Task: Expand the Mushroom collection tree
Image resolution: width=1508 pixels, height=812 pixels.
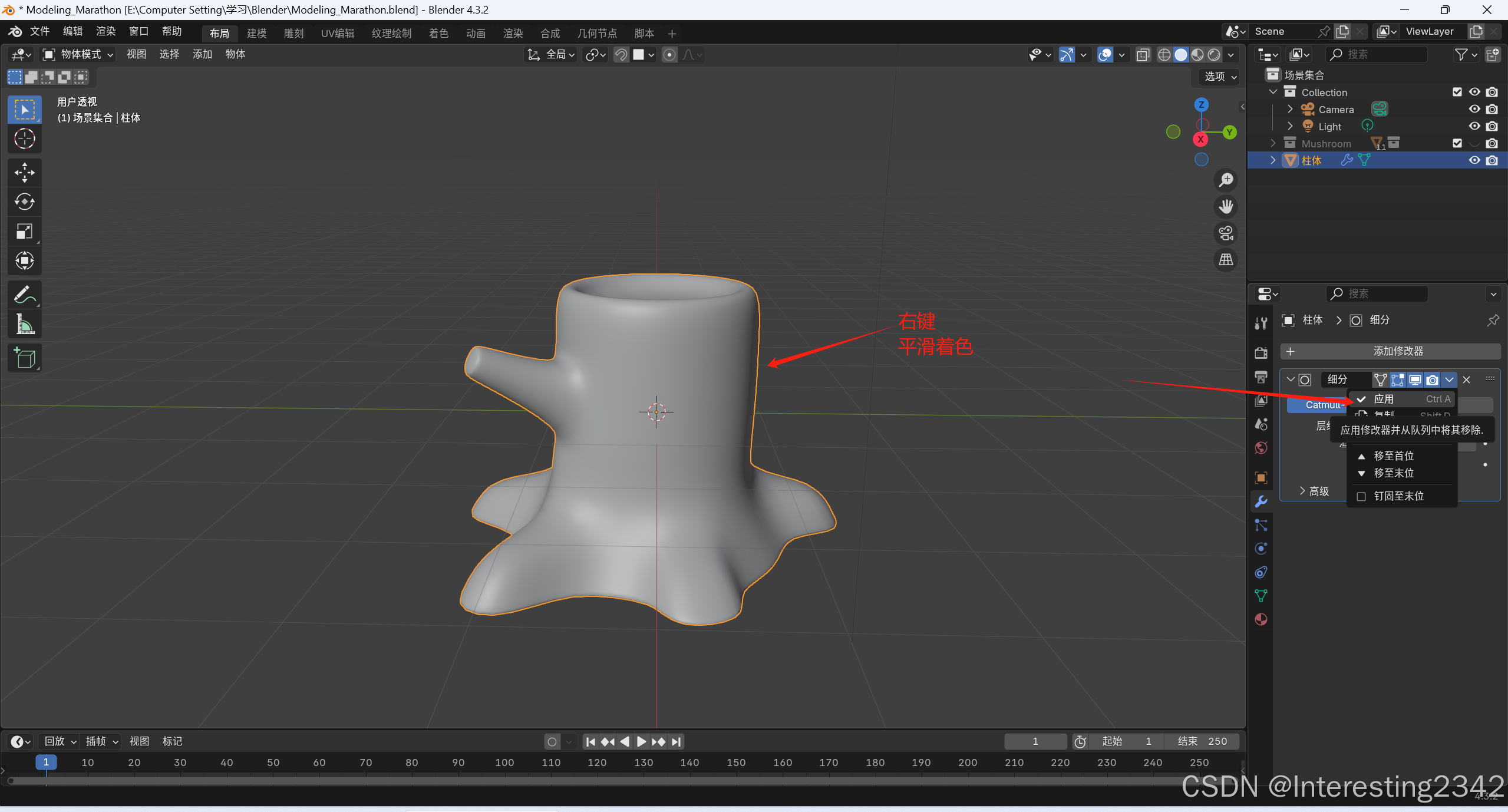Action: pyautogui.click(x=1273, y=143)
